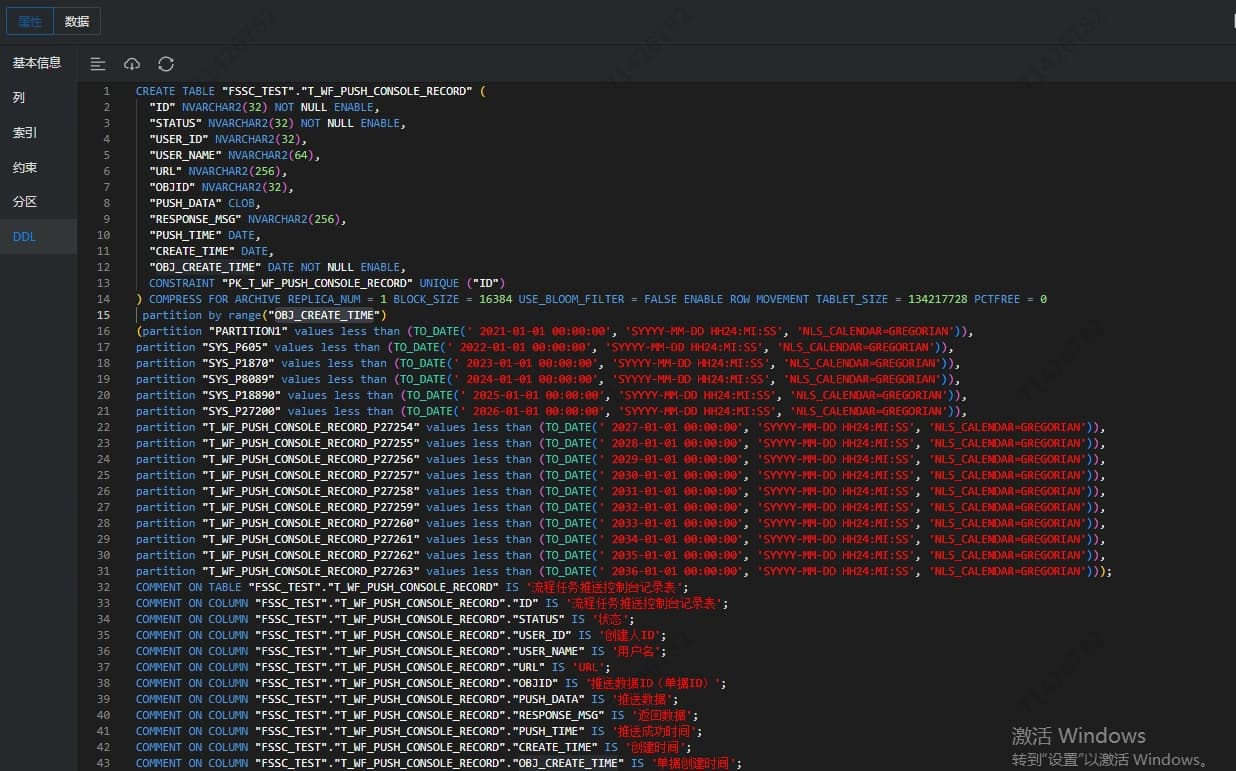This screenshot has width=1236, height=771.
Task: Select the DDL sidebar item
Action: pos(24,237)
